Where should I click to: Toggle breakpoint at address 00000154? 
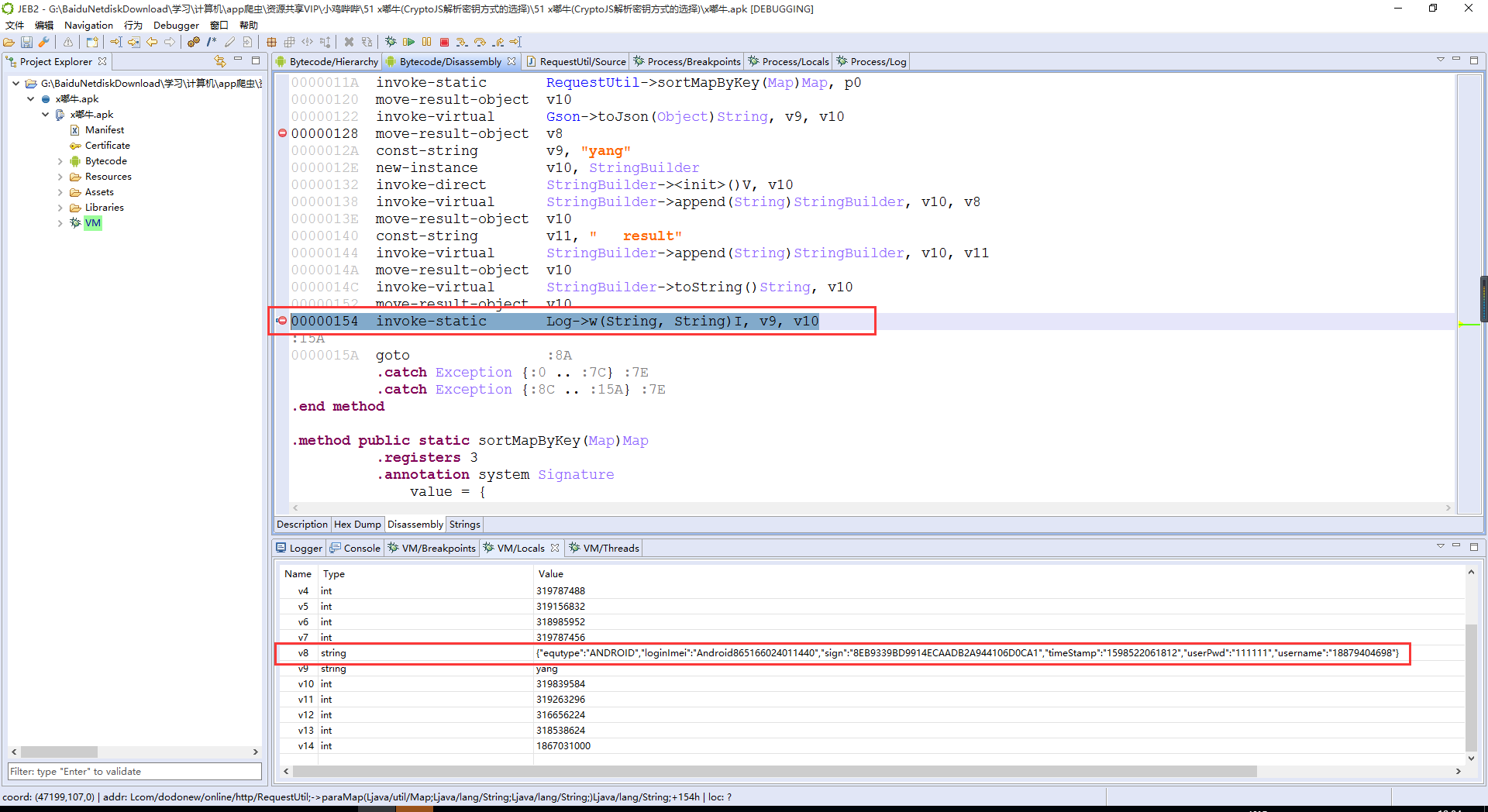click(282, 321)
